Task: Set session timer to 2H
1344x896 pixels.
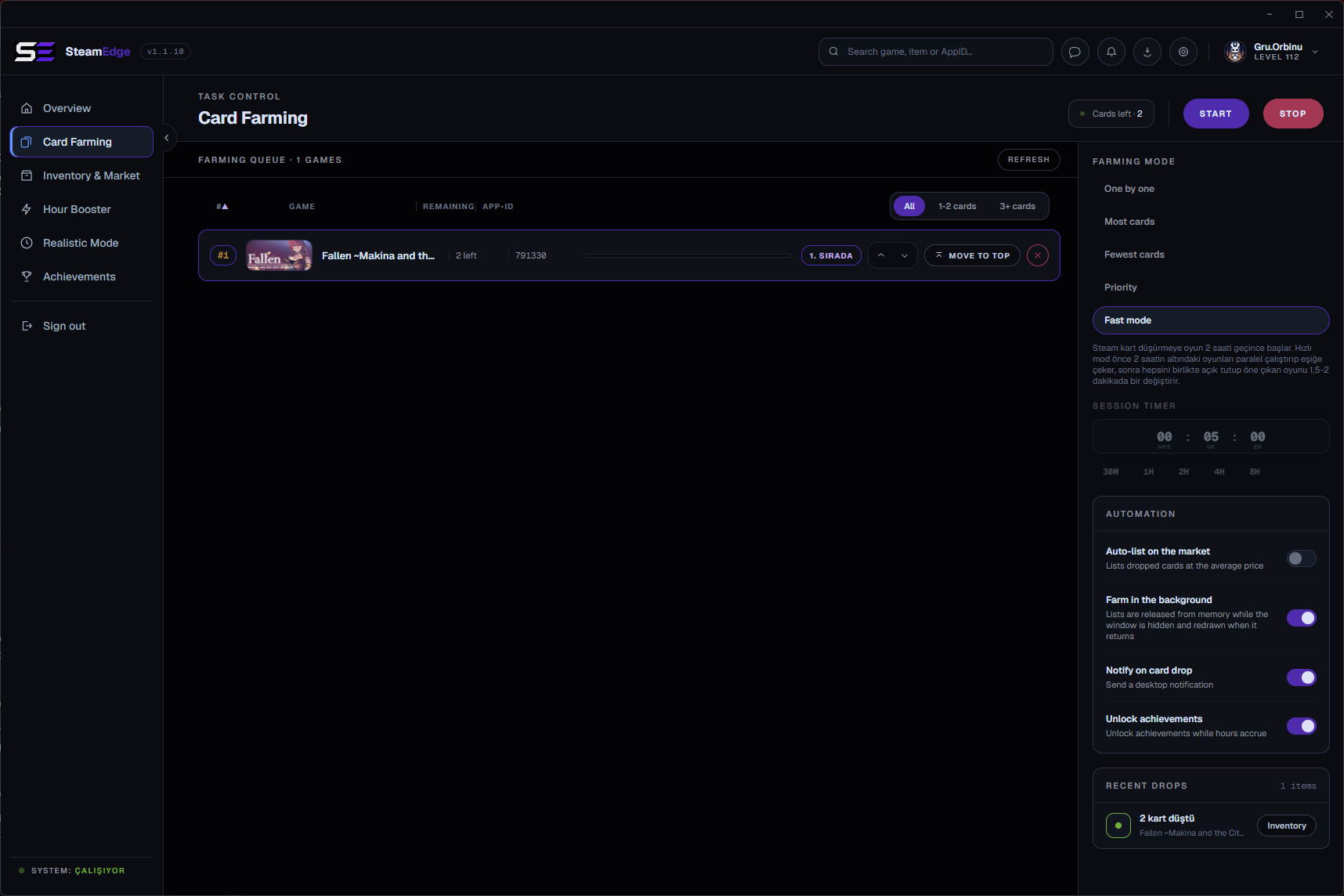Action: click(1183, 471)
